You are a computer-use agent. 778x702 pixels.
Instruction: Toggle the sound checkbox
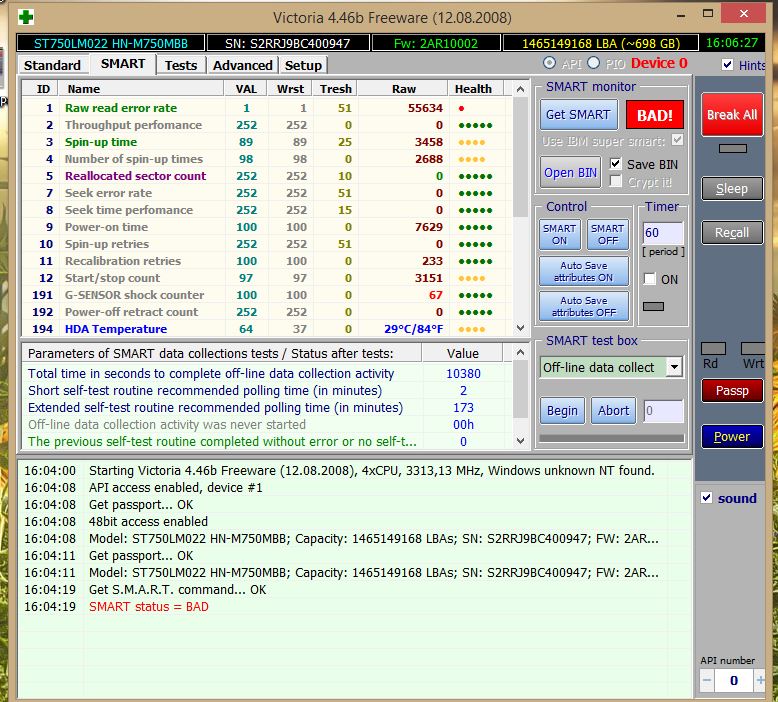[x=707, y=498]
